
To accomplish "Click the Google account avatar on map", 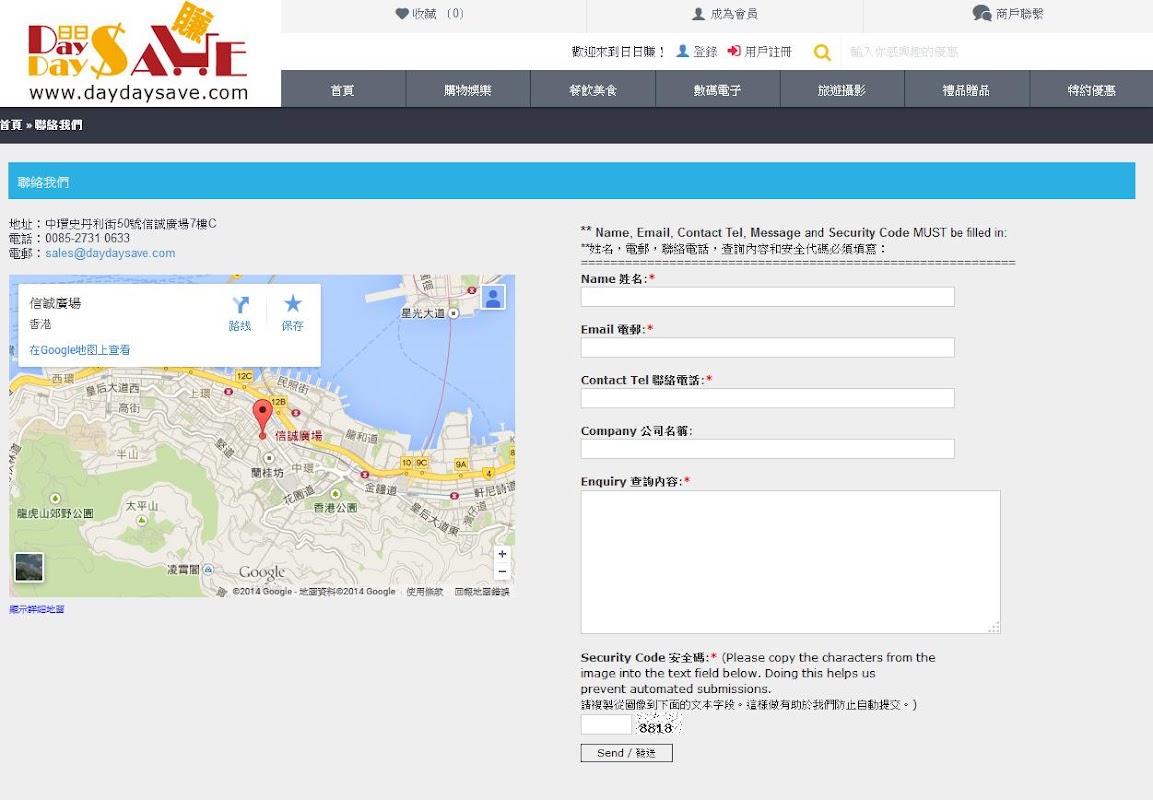I will click(493, 297).
